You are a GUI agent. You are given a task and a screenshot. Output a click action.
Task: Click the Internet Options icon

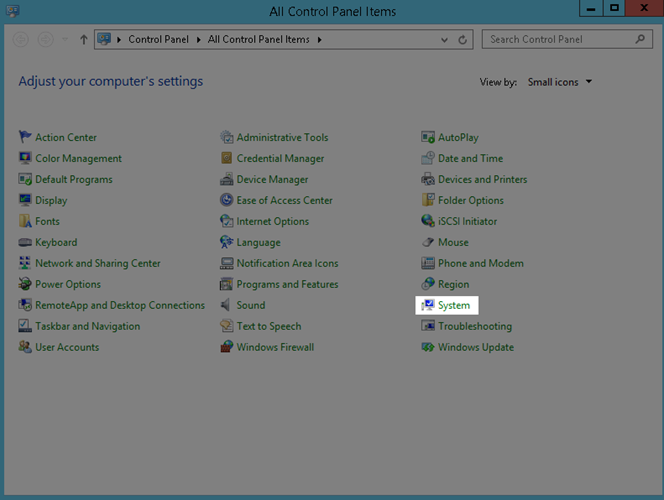(227, 221)
